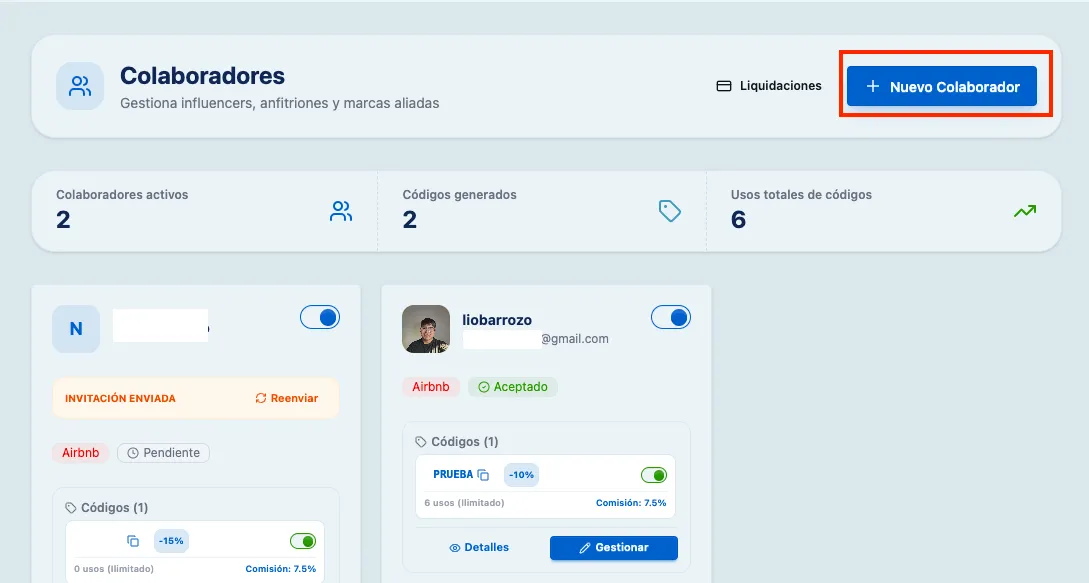
Task: Toggle the N collaborator active switch
Action: (x=320, y=318)
